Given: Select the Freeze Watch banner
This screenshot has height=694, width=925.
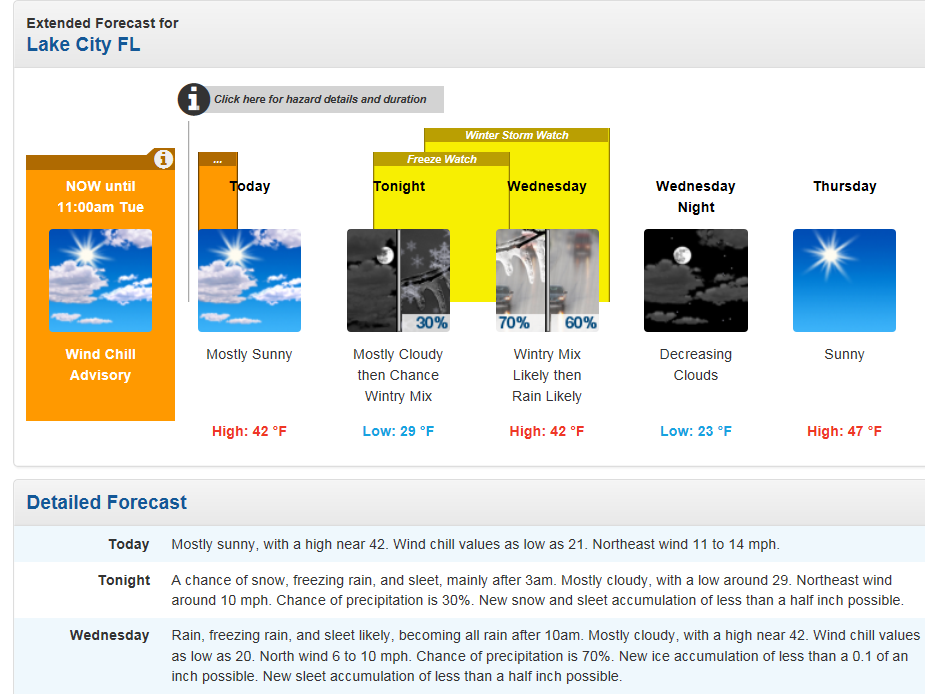Looking at the screenshot, I should [x=441, y=159].
